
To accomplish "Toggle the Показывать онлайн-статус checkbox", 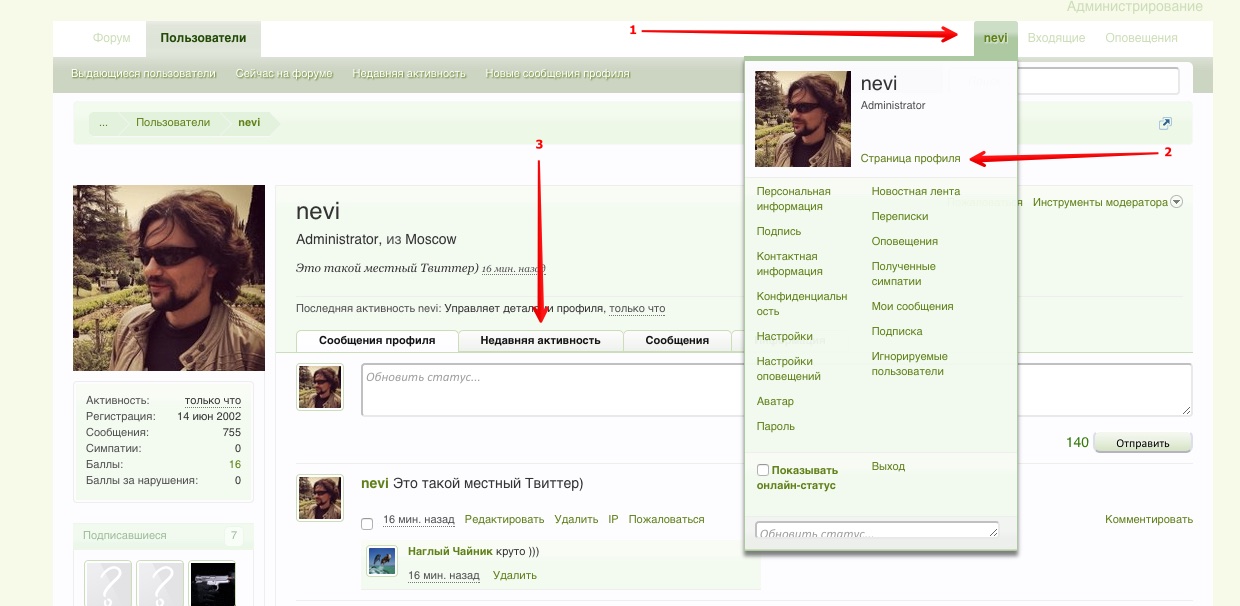I will 763,470.
